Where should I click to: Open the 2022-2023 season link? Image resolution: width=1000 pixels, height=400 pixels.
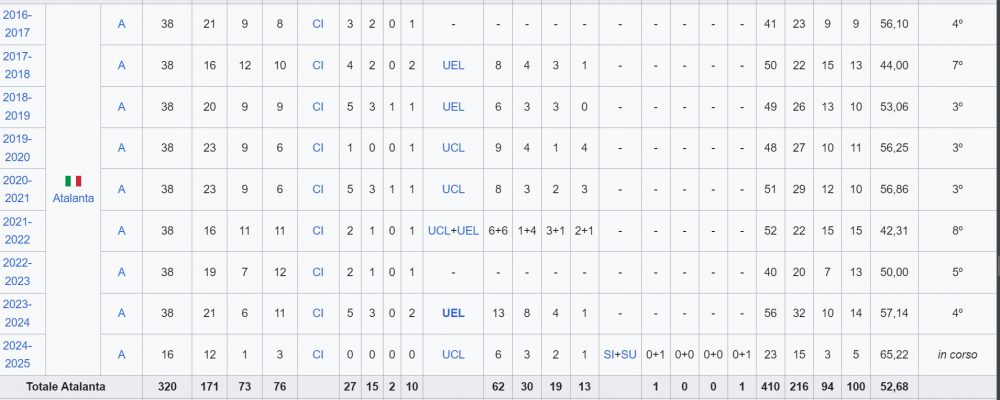(x=16, y=272)
